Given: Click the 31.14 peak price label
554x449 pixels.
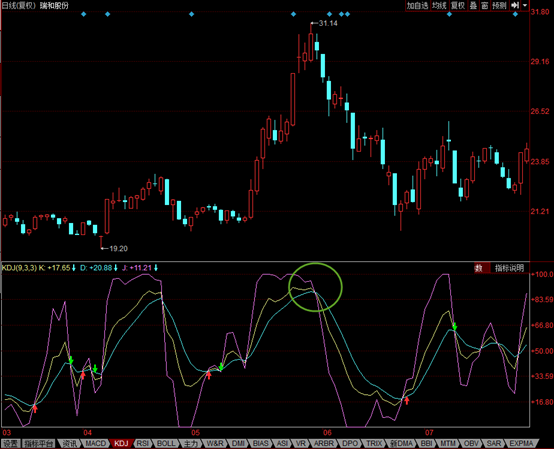Looking at the screenshot, I should [x=328, y=23].
